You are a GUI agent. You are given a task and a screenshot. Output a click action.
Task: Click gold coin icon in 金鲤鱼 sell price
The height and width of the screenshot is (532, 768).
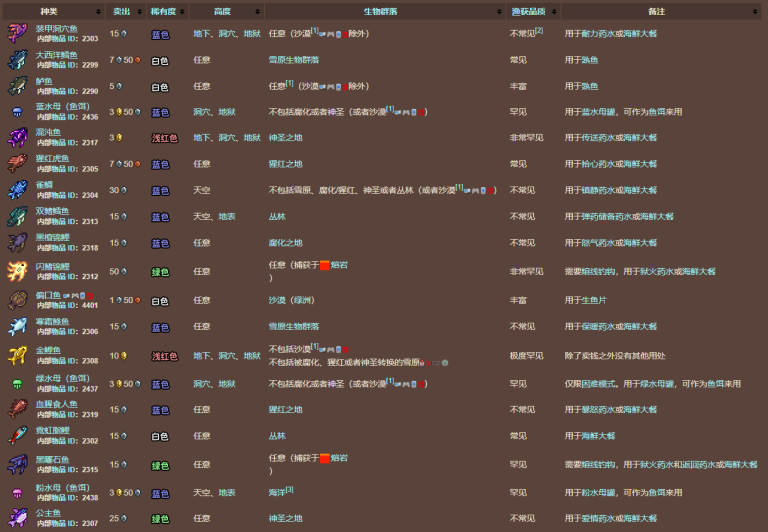click(x=124, y=356)
